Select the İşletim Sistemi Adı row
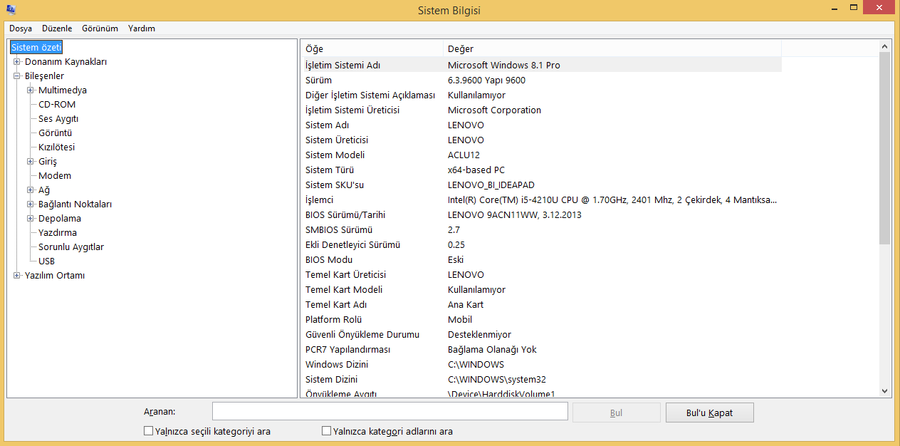Image resolution: width=900 pixels, height=446 pixels. 541,65
